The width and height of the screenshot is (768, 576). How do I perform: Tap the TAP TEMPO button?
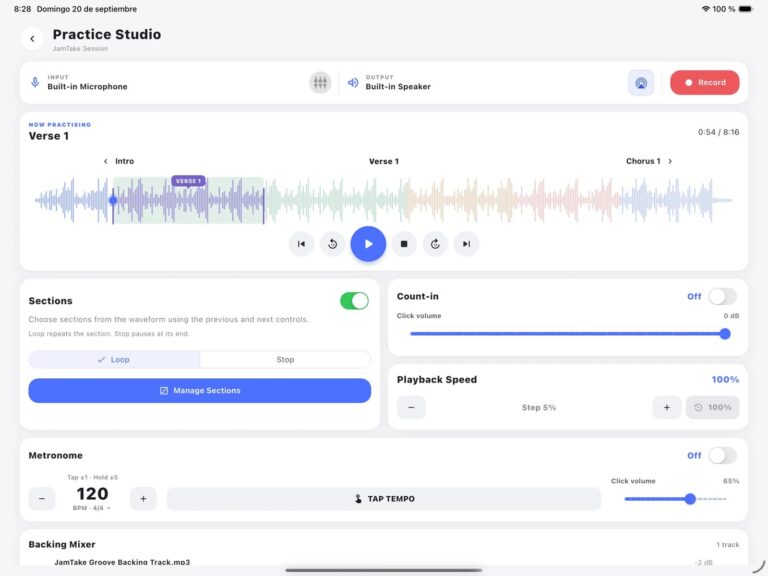[x=384, y=499]
